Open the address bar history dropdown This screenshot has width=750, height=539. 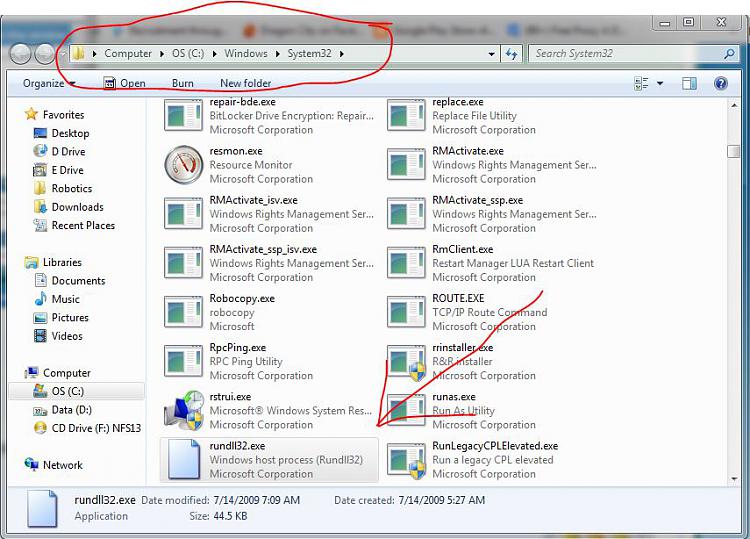click(491, 54)
